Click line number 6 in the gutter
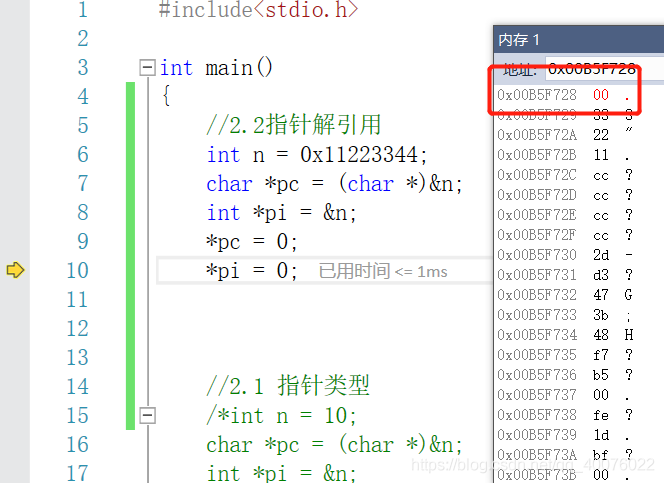 pos(83,155)
